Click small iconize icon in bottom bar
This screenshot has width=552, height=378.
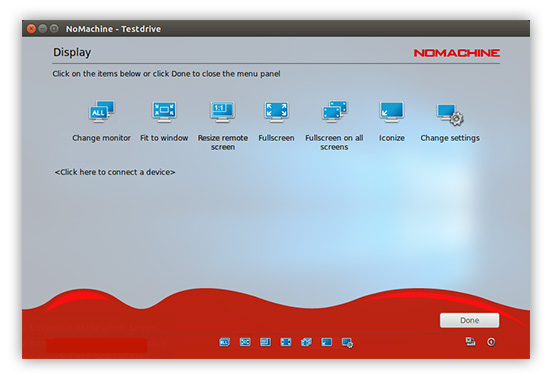[327, 342]
